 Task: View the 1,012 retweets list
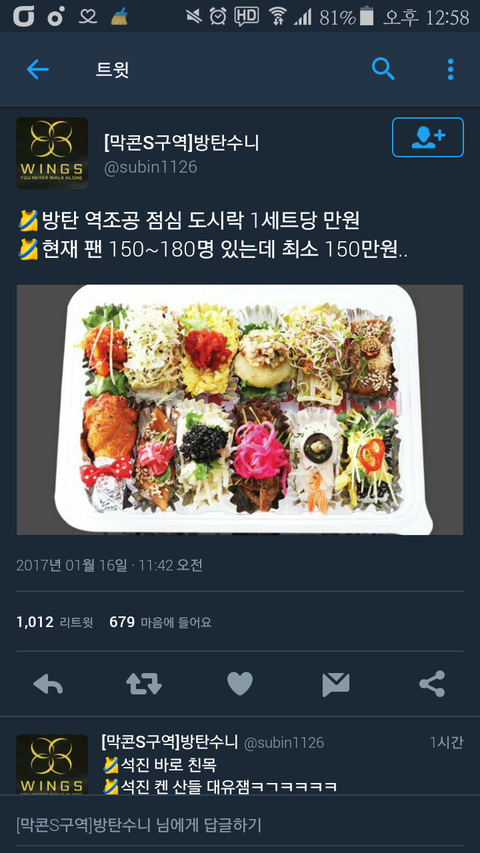point(55,622)
